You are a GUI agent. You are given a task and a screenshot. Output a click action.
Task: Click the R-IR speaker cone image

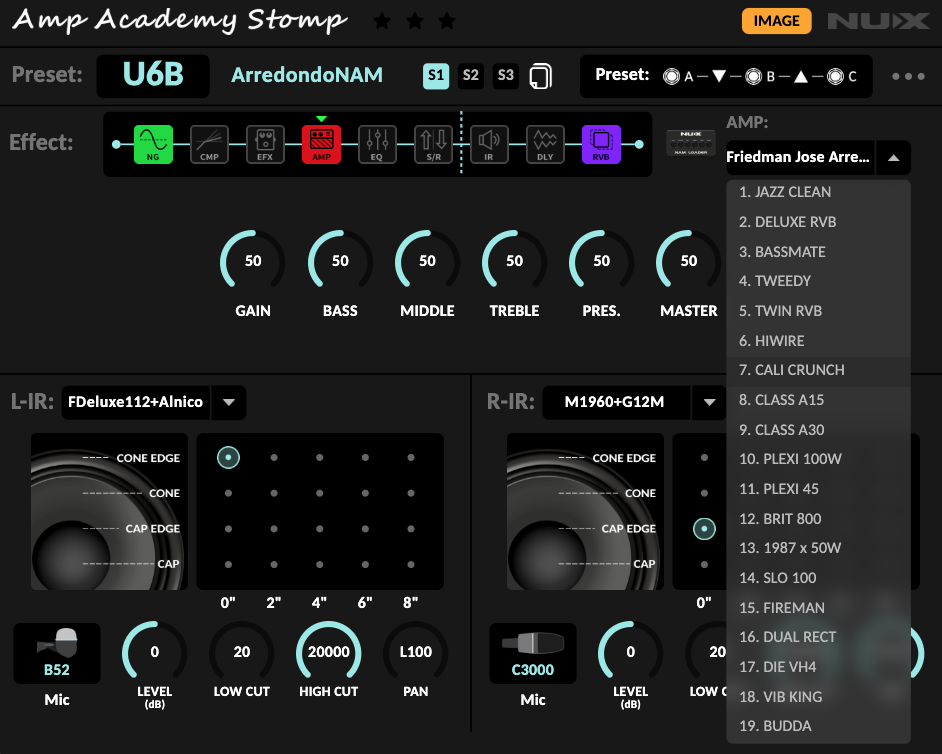click(585, 511)
